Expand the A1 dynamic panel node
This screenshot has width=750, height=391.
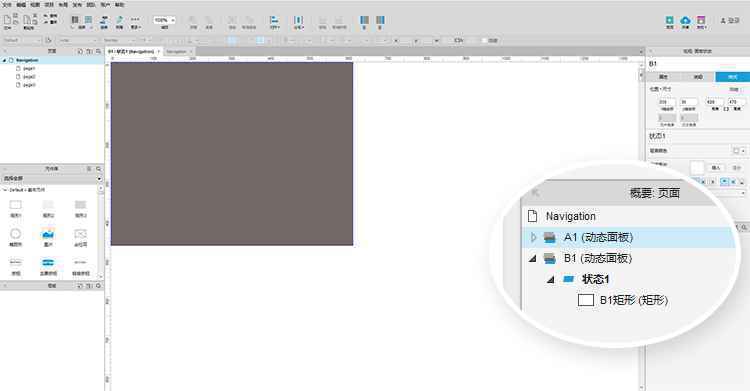point(533,237)
